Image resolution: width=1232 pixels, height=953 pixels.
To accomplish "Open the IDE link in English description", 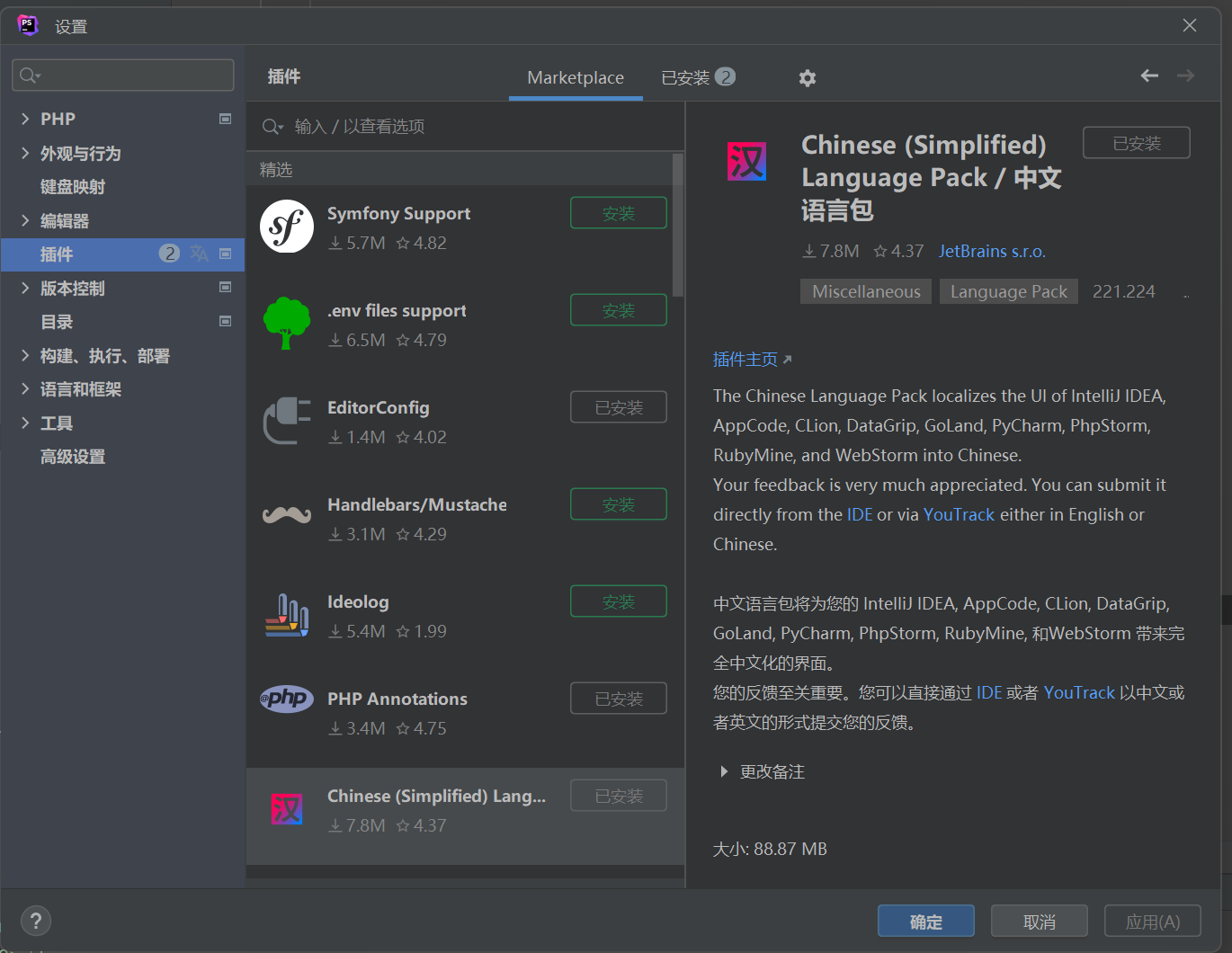I will [x=860, y=514].
